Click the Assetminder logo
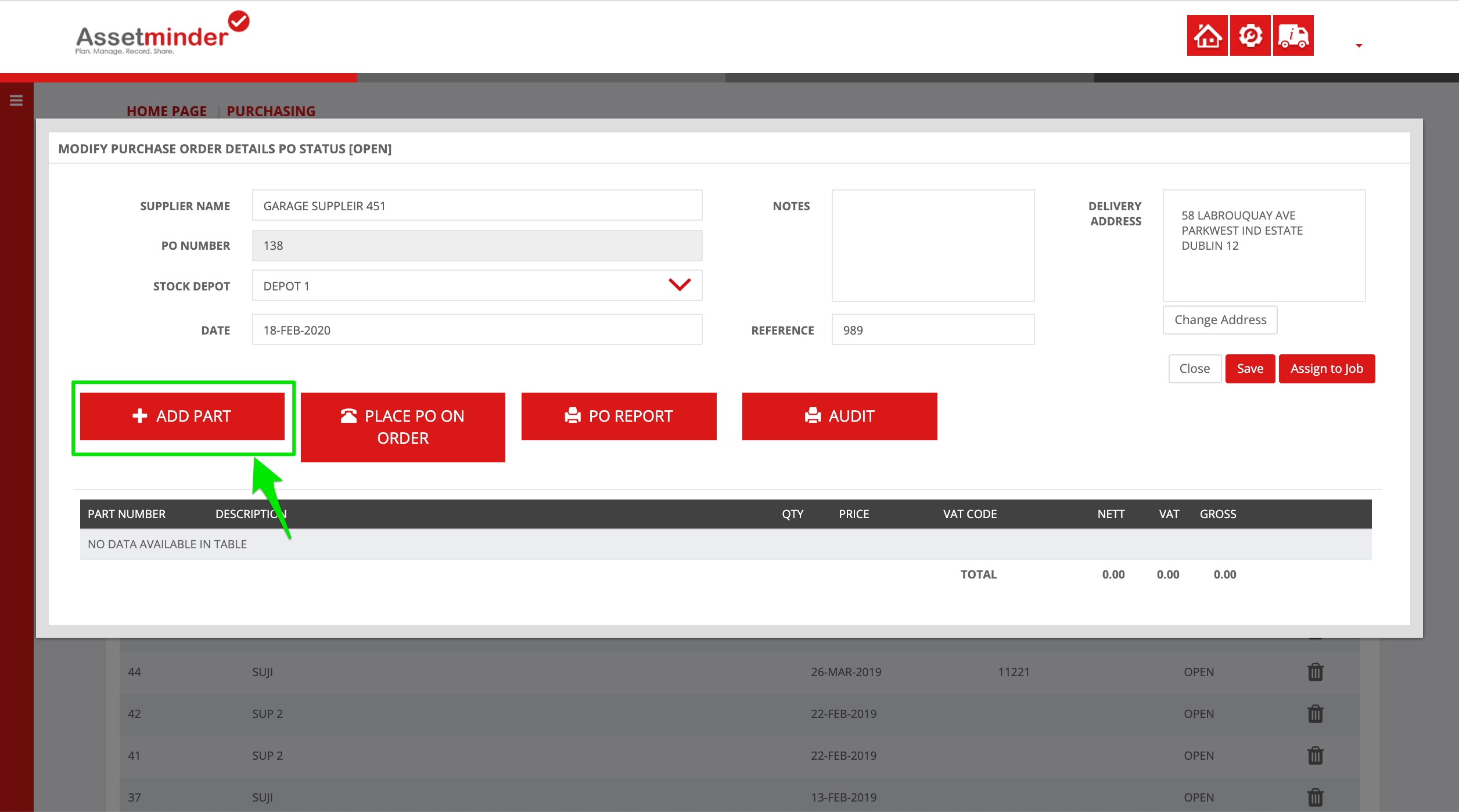Image resolution: width=1459 pixels, height=812 pixels. click(x=162, y=34)
